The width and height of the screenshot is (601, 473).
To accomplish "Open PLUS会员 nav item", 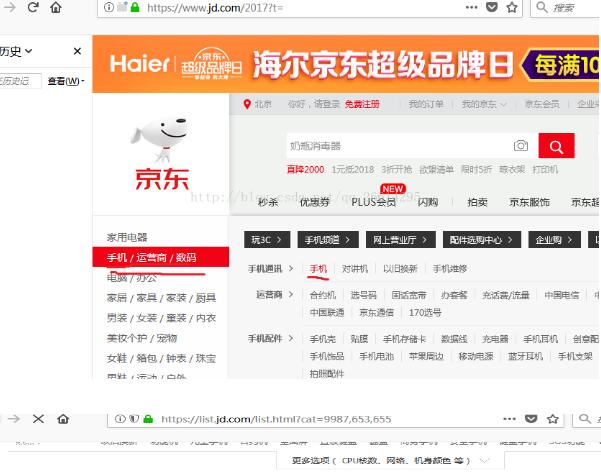I will 374,202.
